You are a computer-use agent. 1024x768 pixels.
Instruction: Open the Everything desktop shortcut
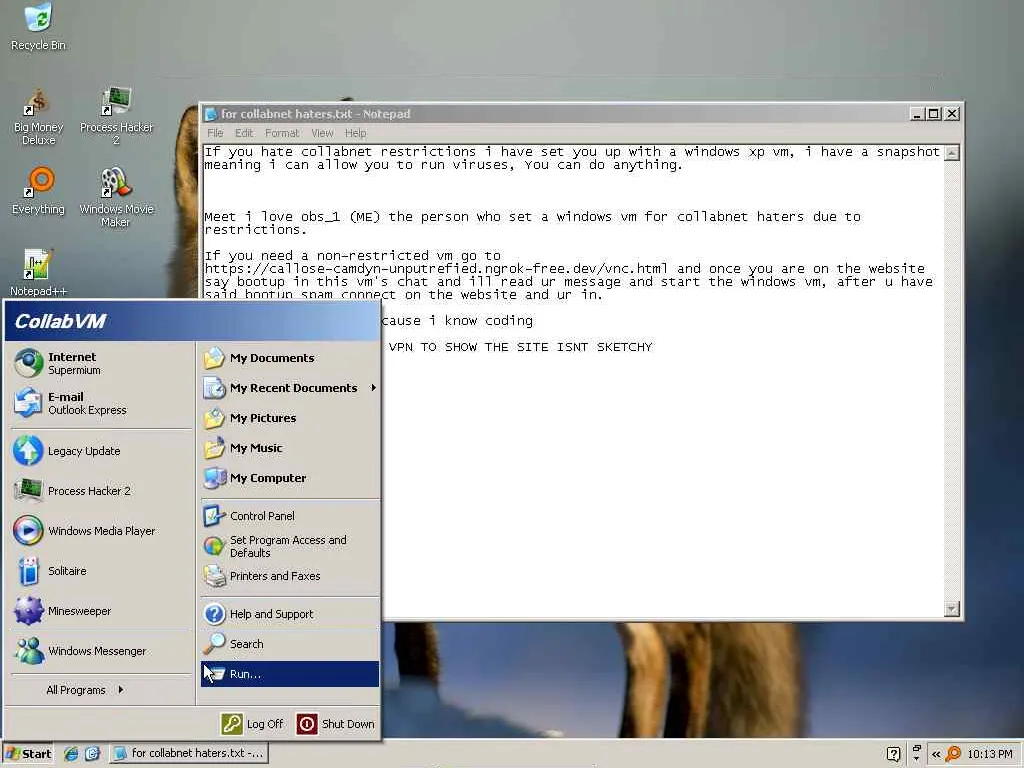click(x=38, y=191)
